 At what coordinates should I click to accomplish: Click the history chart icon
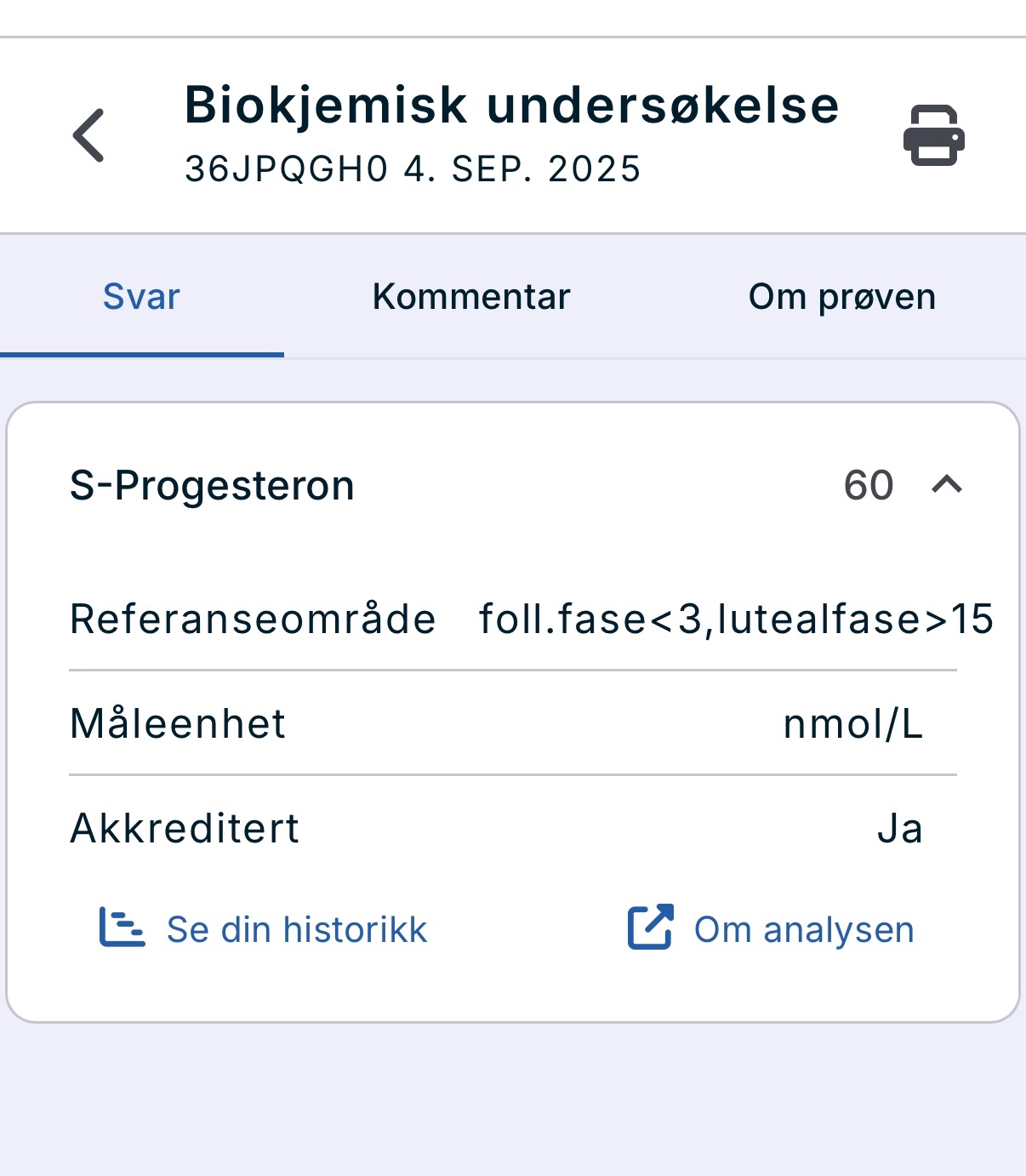tap(121, 928)
